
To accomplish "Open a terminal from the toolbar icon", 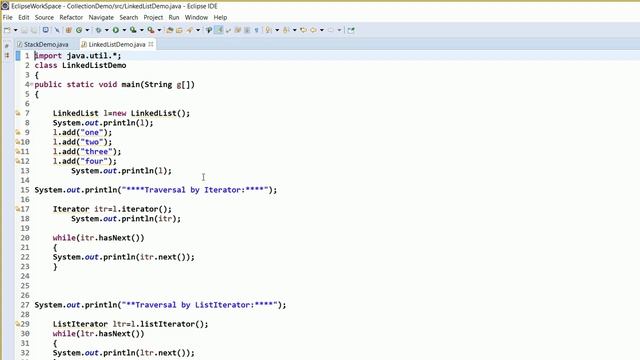I will point(46,30).
